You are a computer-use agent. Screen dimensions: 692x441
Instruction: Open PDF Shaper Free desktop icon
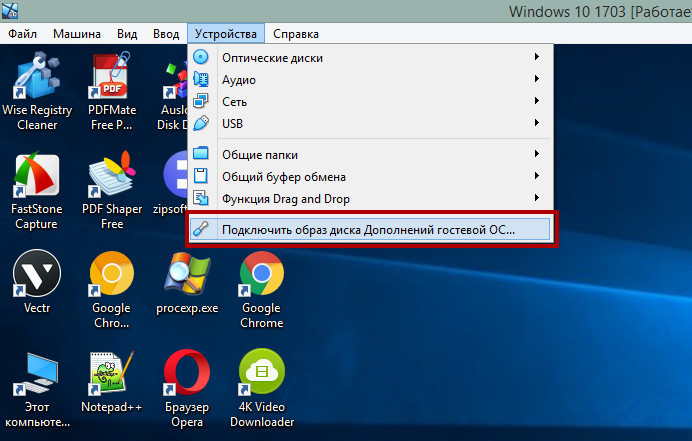click(112, 191)
